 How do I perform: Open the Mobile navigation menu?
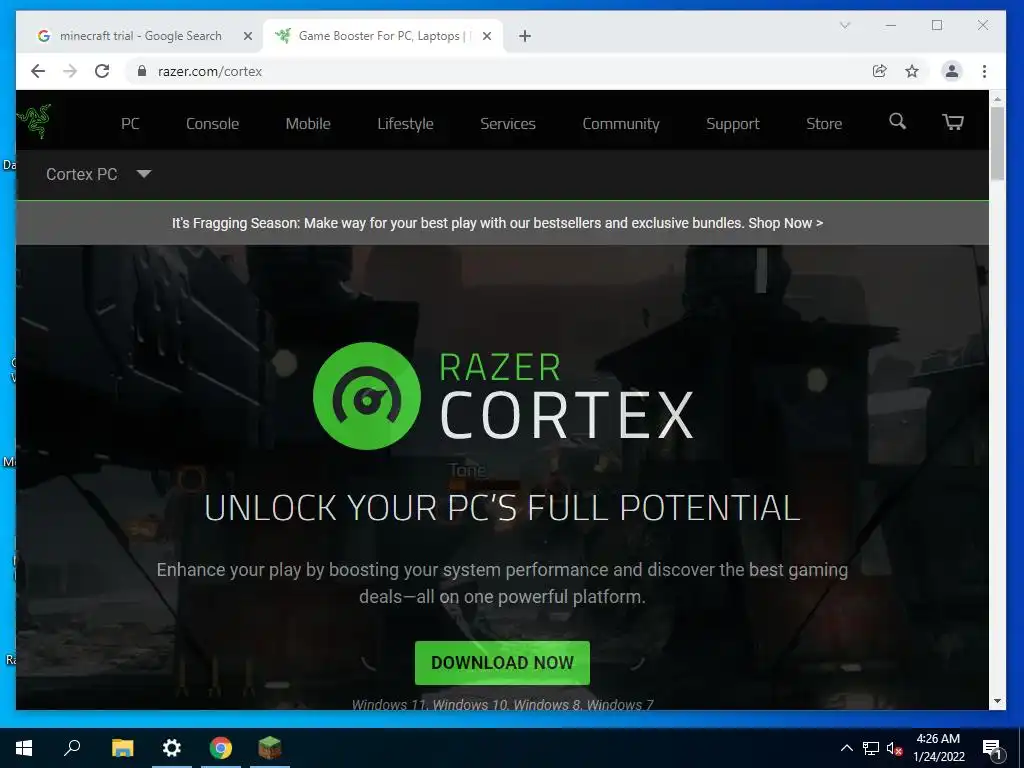pyautogui.click(x=308, y=123)
